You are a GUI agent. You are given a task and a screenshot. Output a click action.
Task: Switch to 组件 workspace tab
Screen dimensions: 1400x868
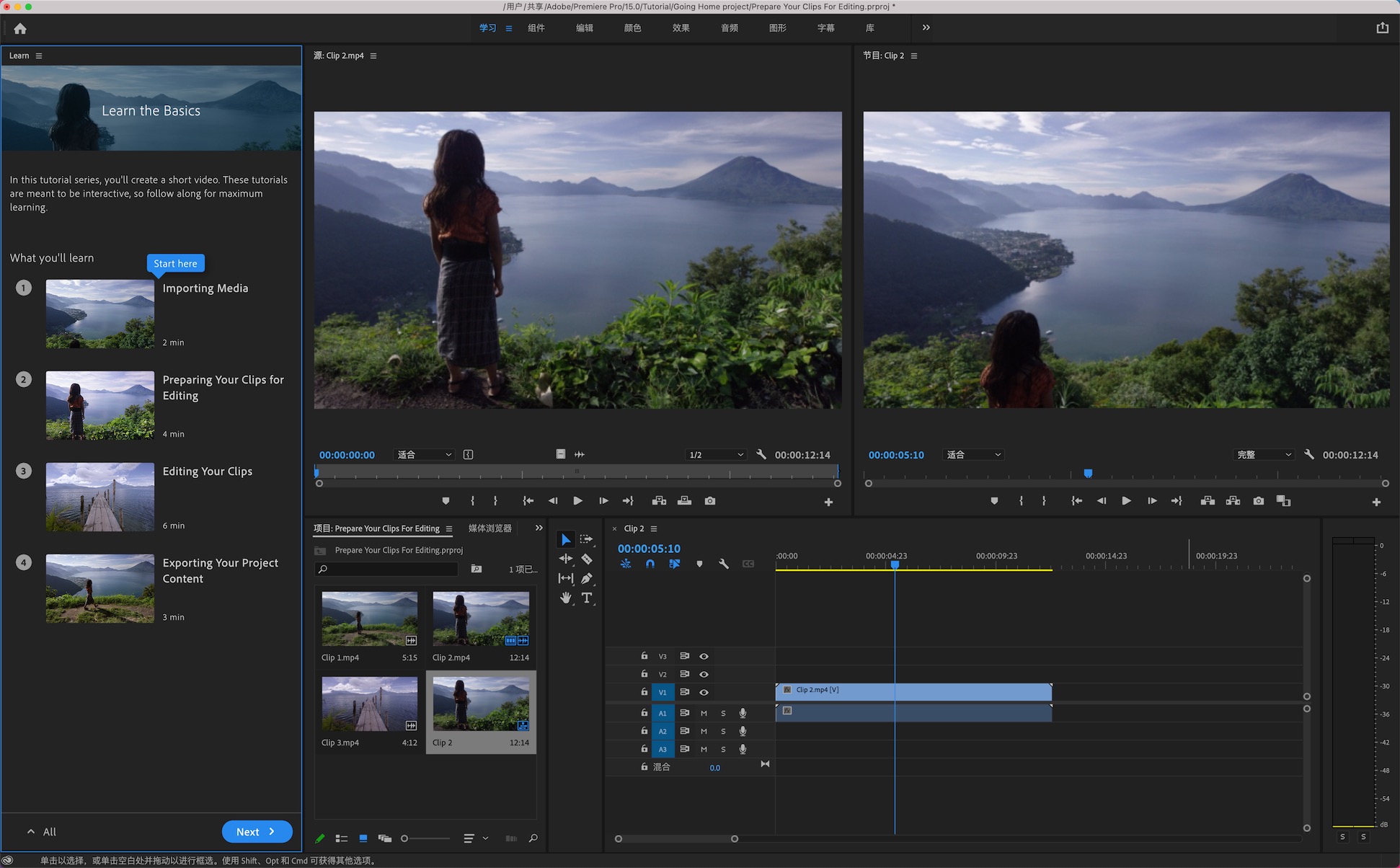[536, 28]
